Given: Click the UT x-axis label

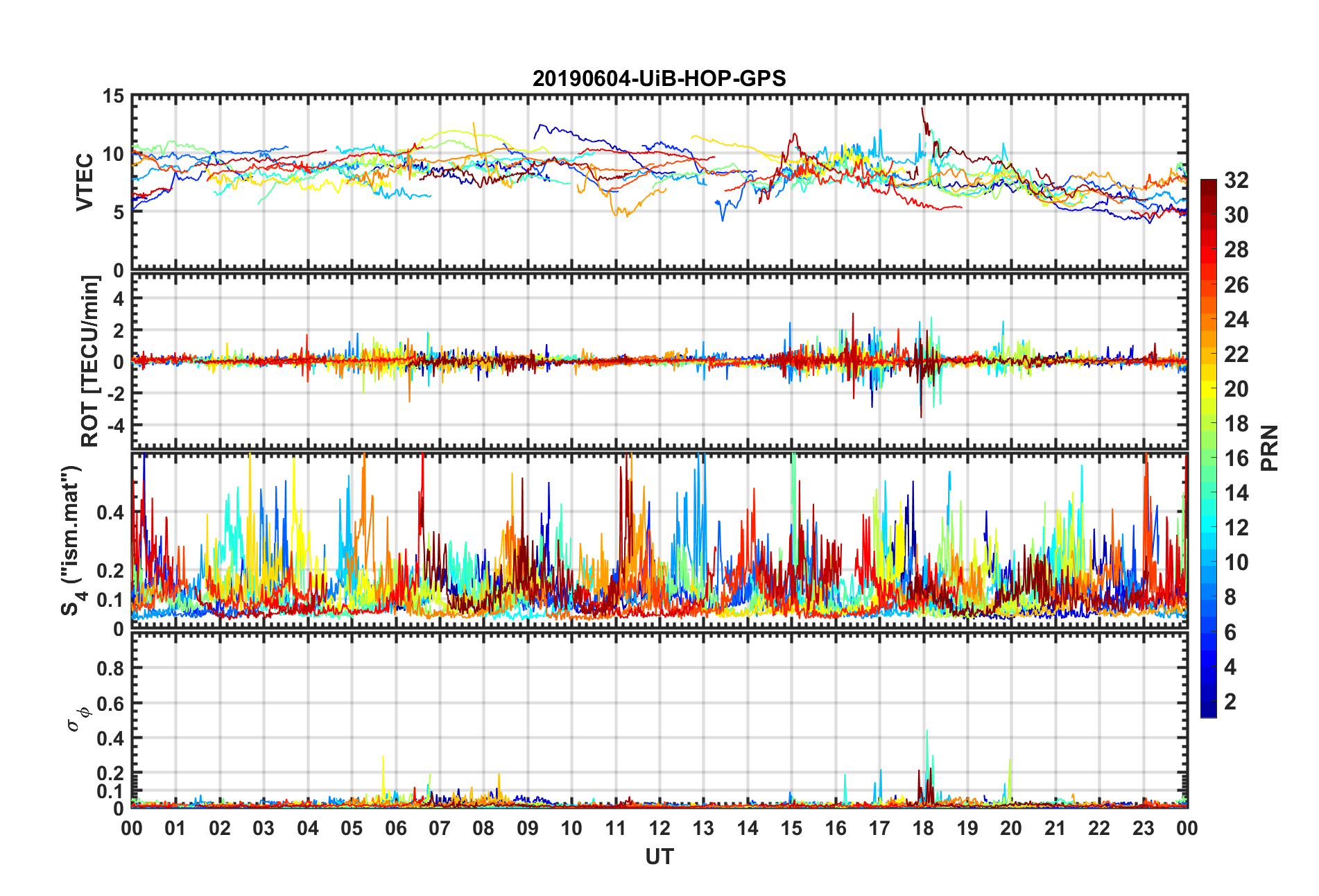Looking at the screenshot, I should pos(659,857).
